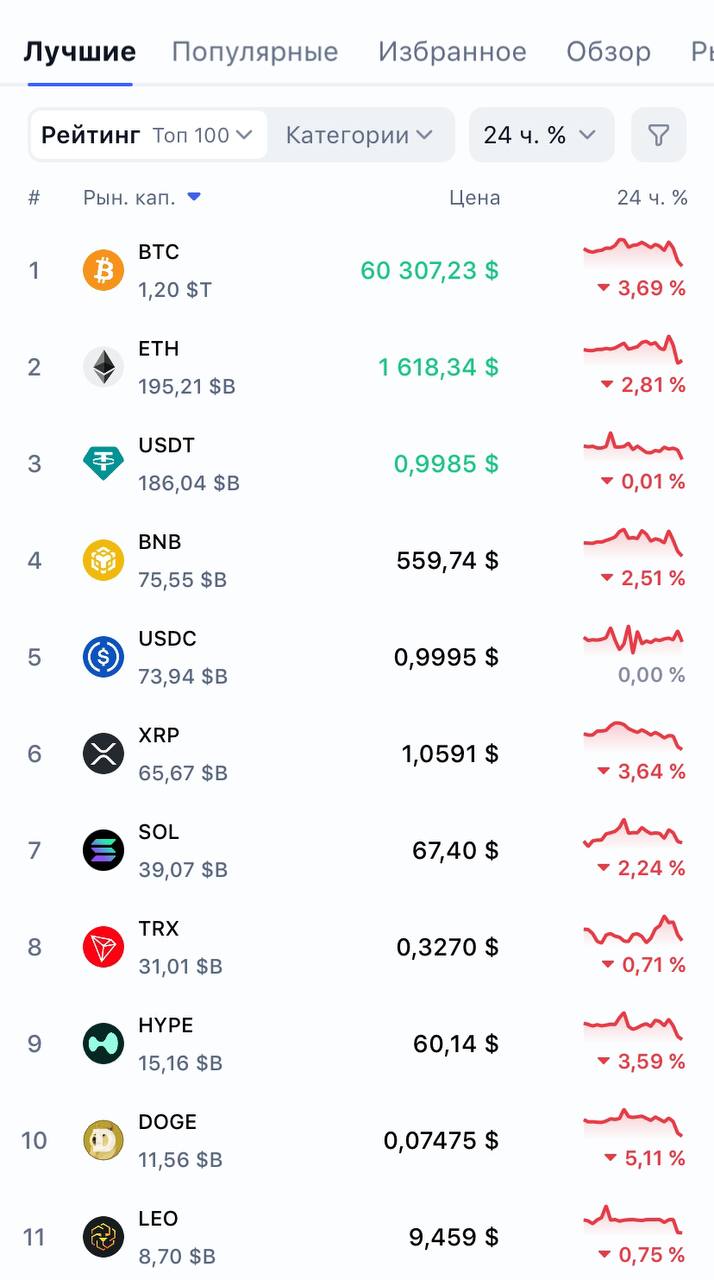Open the HYPE coin row
Viewport: 714px width, 1280px height.
point(357,1044)
